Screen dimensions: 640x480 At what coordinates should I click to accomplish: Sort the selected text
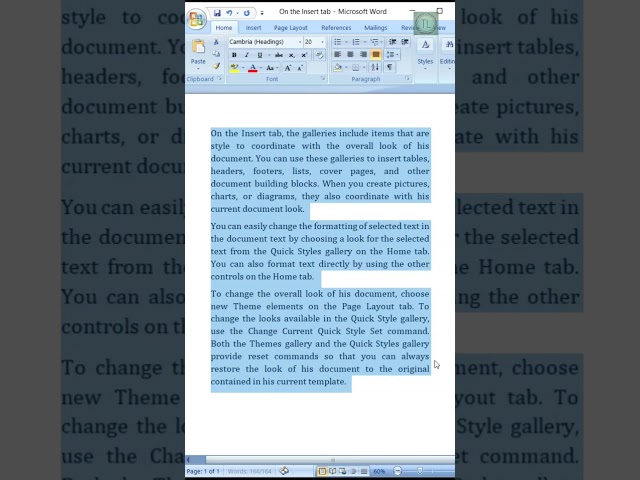click(x=375, y=67)
